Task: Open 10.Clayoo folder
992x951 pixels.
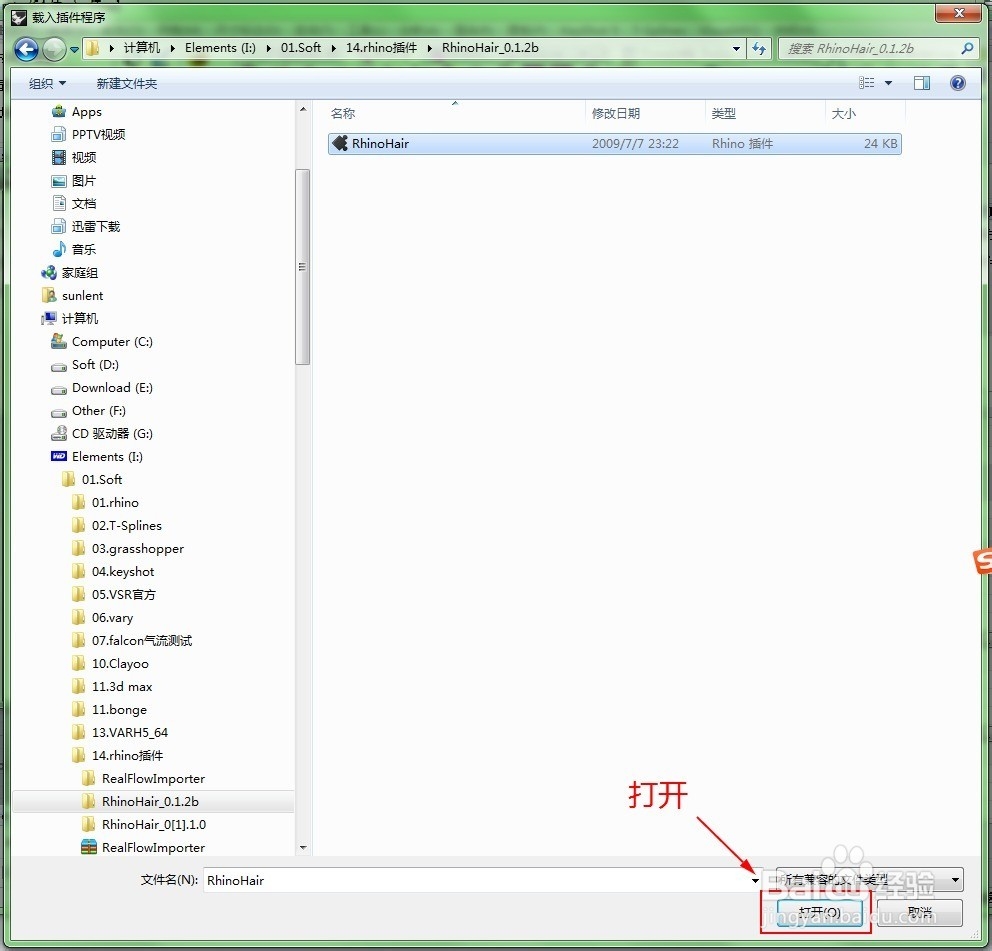Action: [x=120, y=663]
